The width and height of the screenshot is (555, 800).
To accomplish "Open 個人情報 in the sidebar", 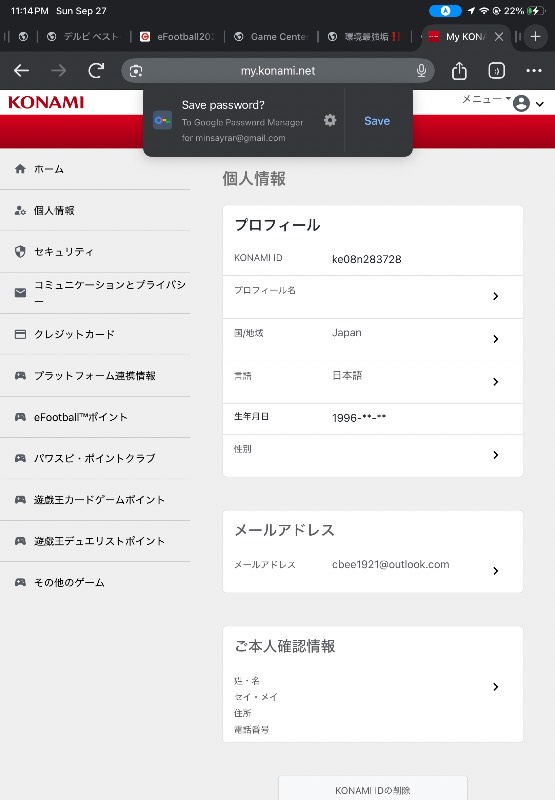I will [x=95, y=210].
